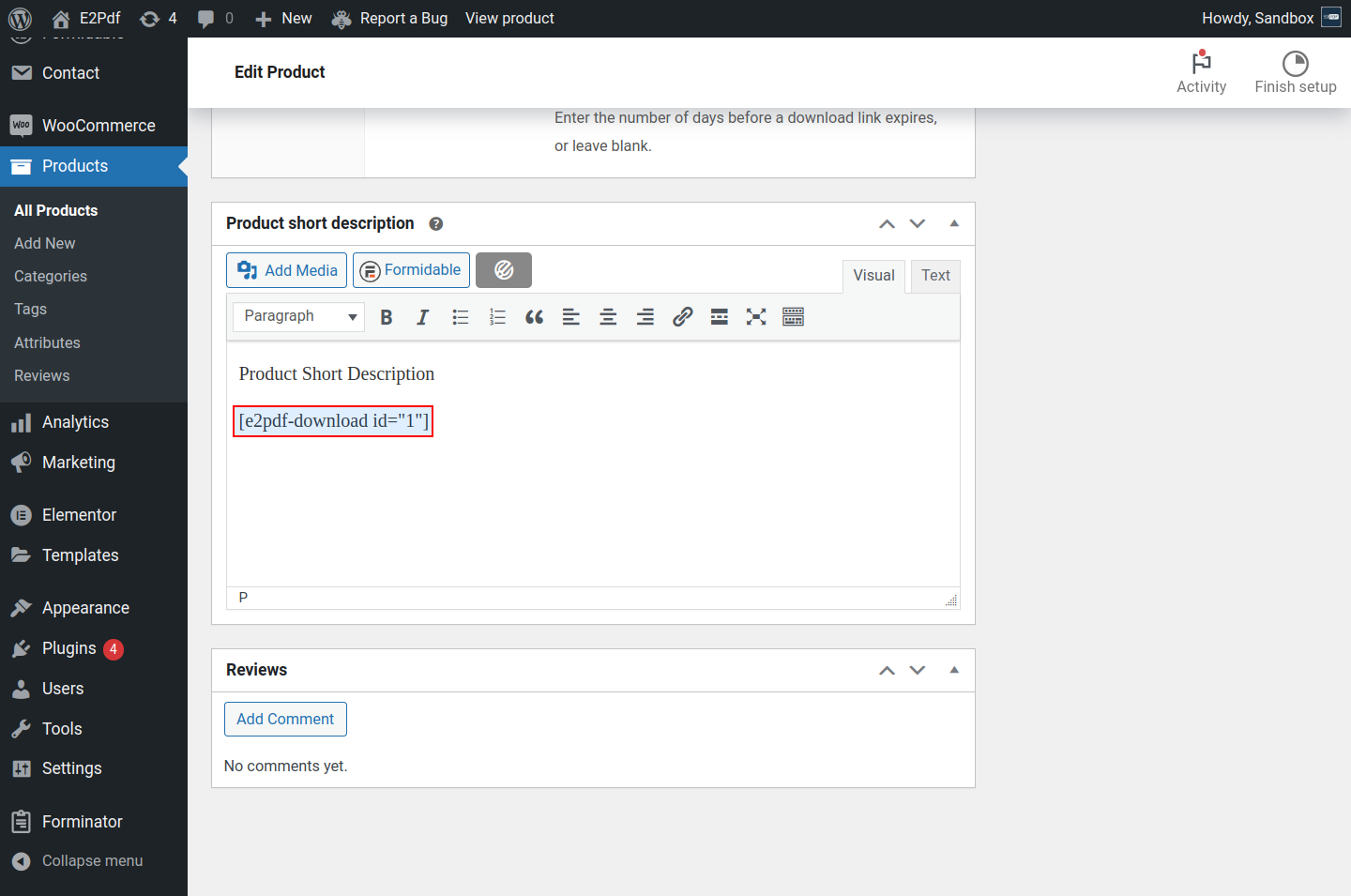
Task: Toggle bold formatting in editor toolbar
Action: point(386,317)
